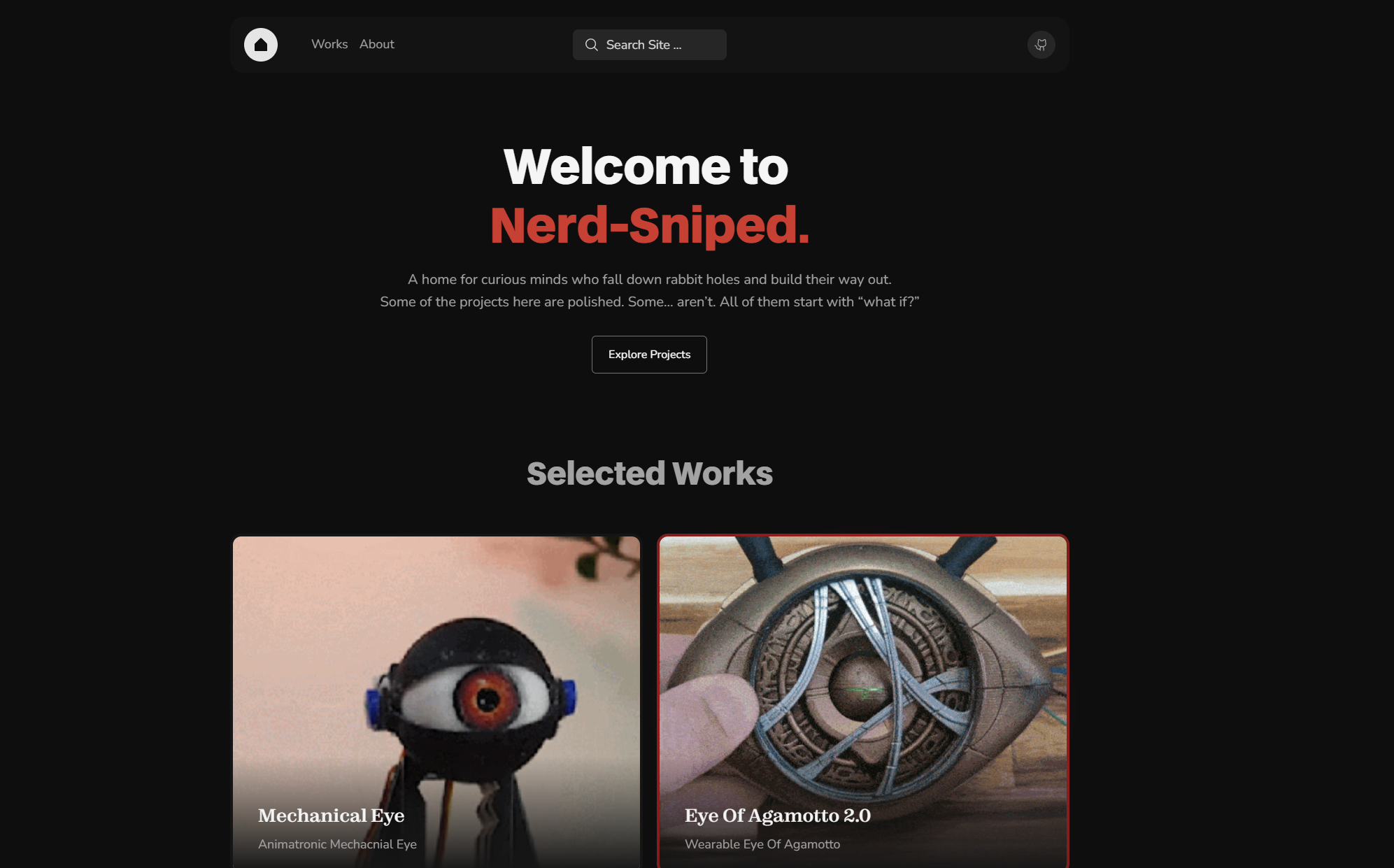Viewport: 1394px width, 868px height.
Task: Click the Explore Projects button
Action: click(649, 355)
